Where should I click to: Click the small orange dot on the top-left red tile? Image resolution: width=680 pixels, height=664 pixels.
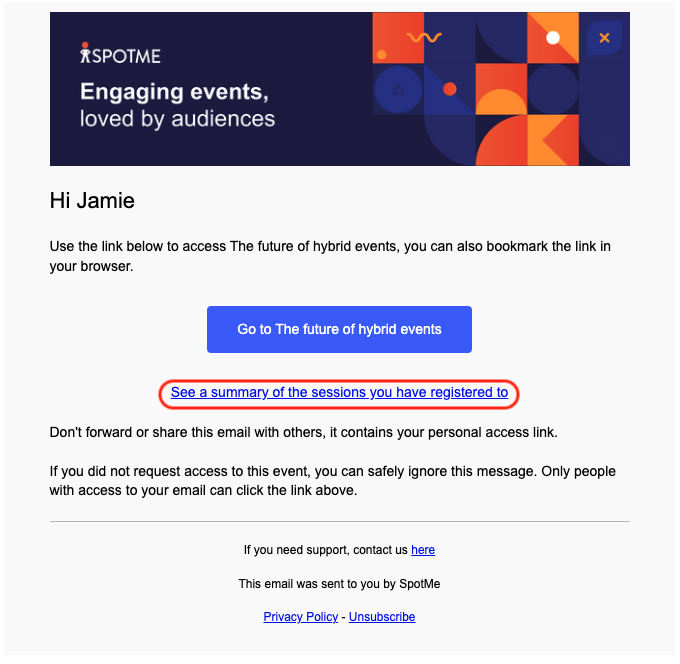(x=382, y=55)
